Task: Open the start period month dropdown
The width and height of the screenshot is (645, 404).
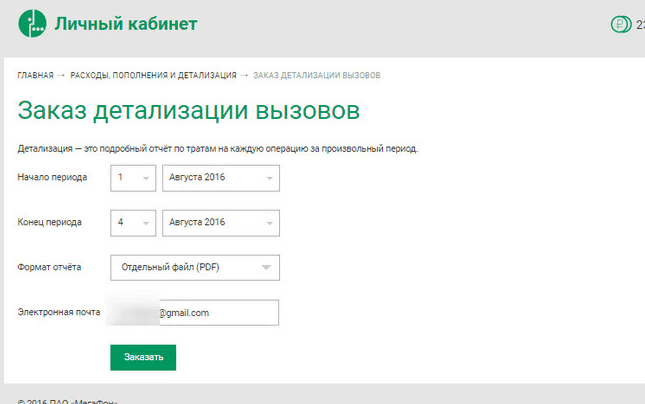Action: [220, 177]
